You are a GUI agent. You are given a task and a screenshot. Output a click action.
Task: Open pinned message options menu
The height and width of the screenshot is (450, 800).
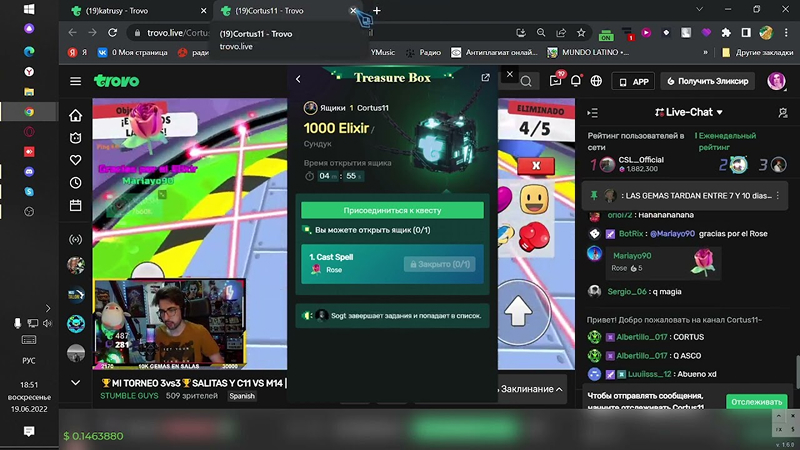(x=778, y=195)
